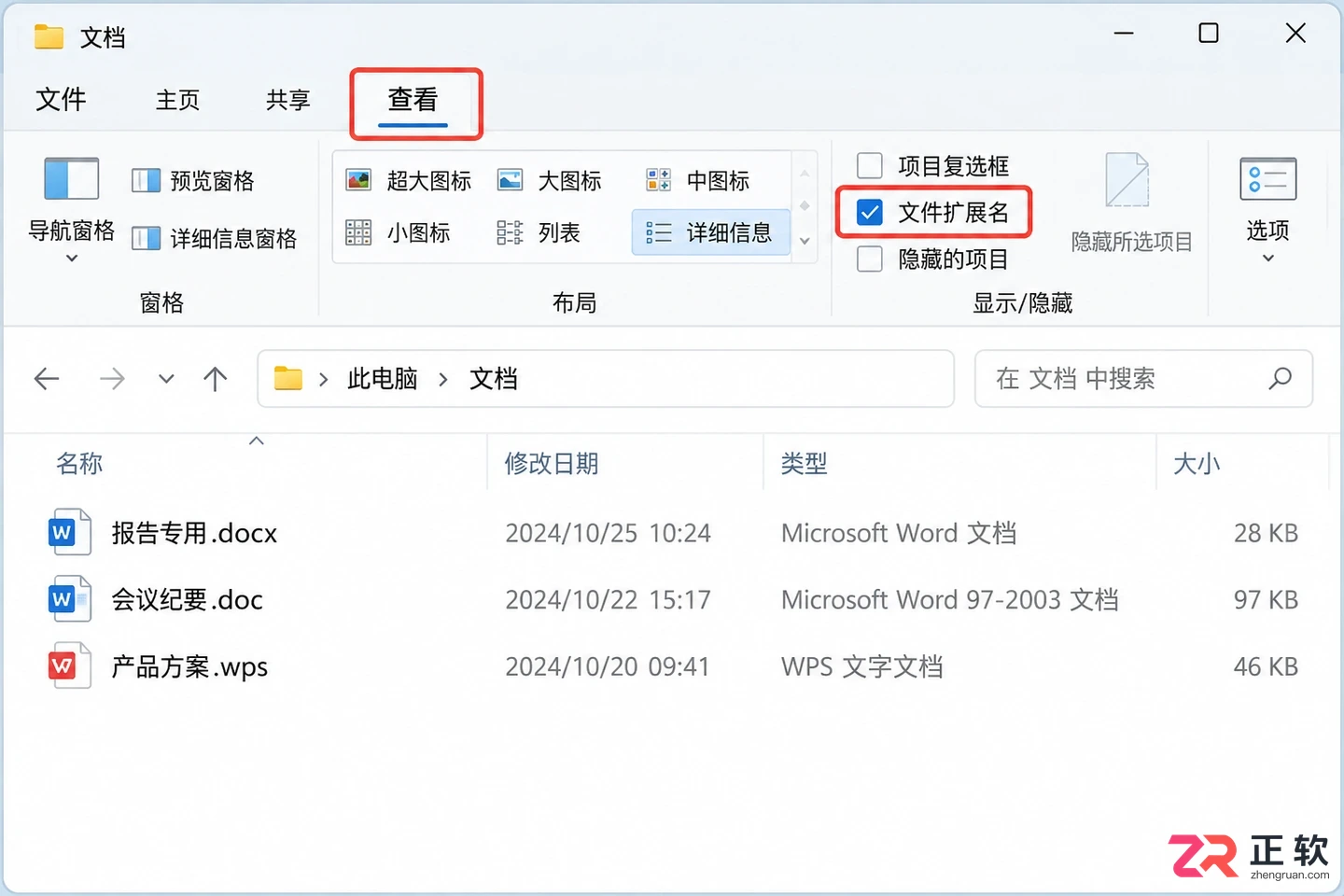Expand the chevron between 此电脑 and 文档
Image resolution: width=1344 pixels, height=896 pixels.
coord(443,379)
